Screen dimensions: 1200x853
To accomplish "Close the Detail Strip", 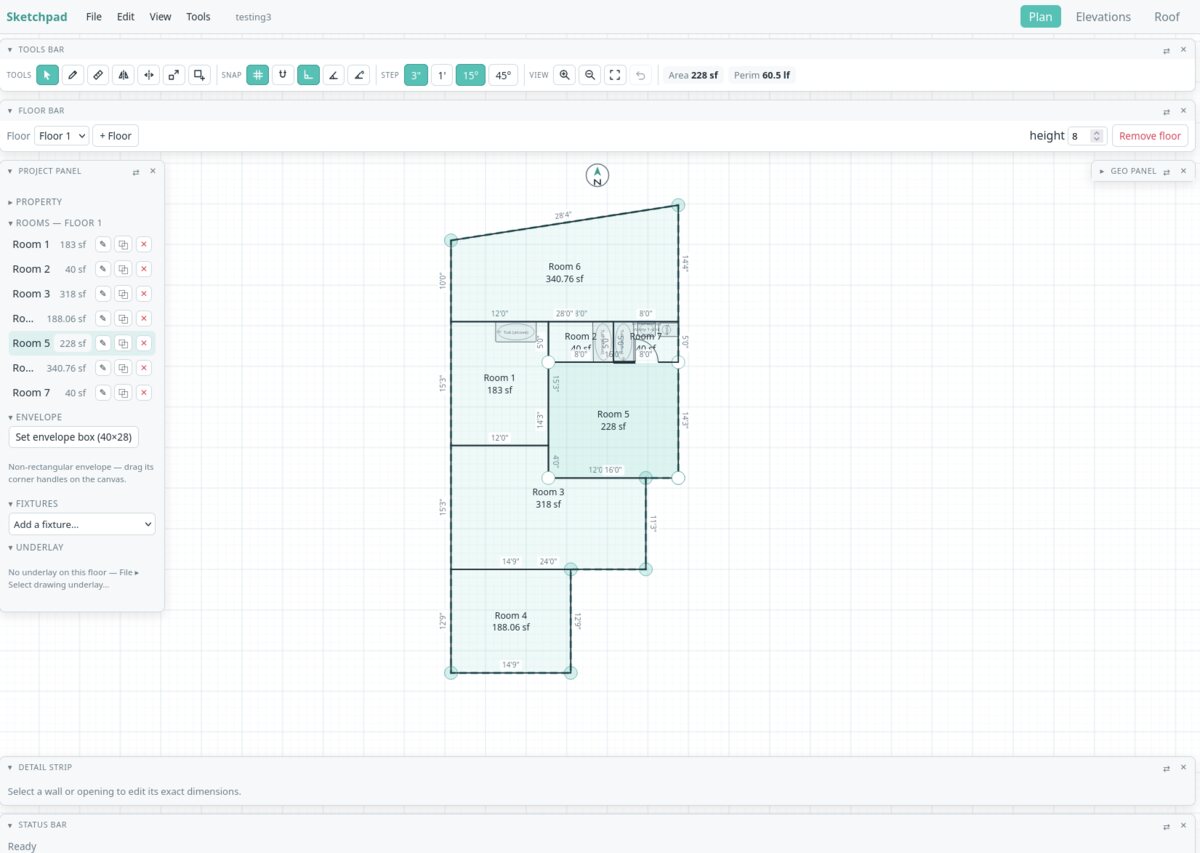I will coord(1184,767).
